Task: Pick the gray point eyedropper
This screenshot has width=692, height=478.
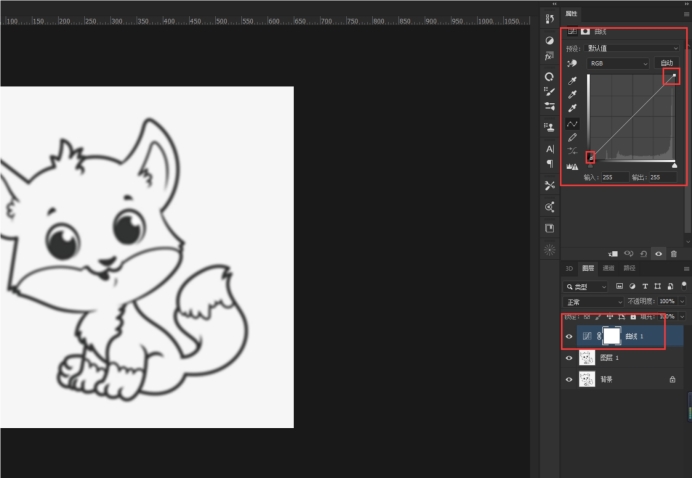Action: [572, 94]
